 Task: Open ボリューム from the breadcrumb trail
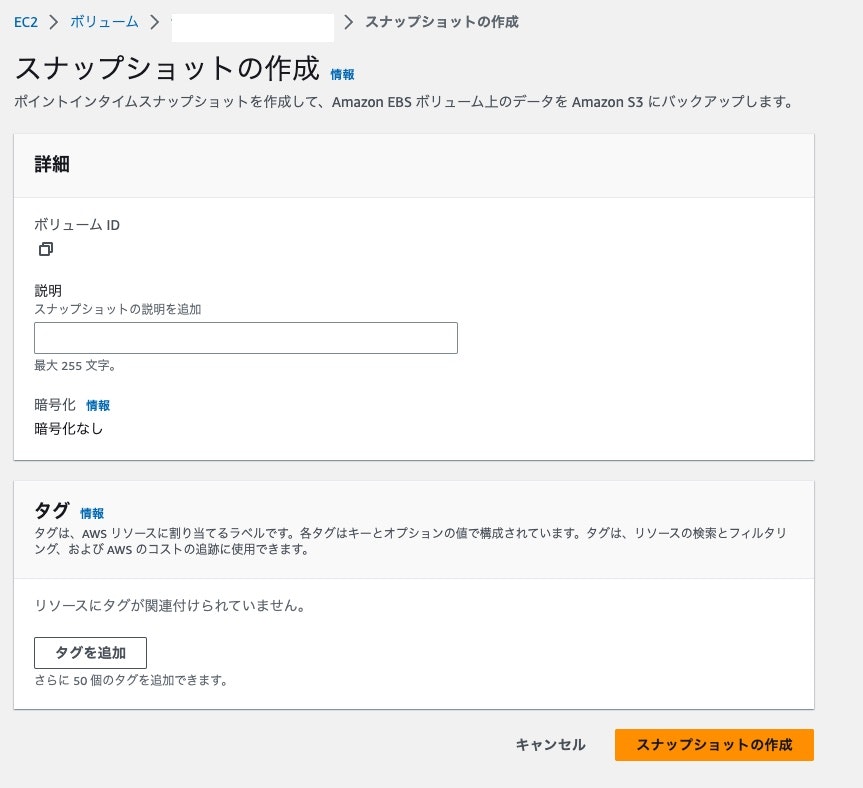coord(104,21)
